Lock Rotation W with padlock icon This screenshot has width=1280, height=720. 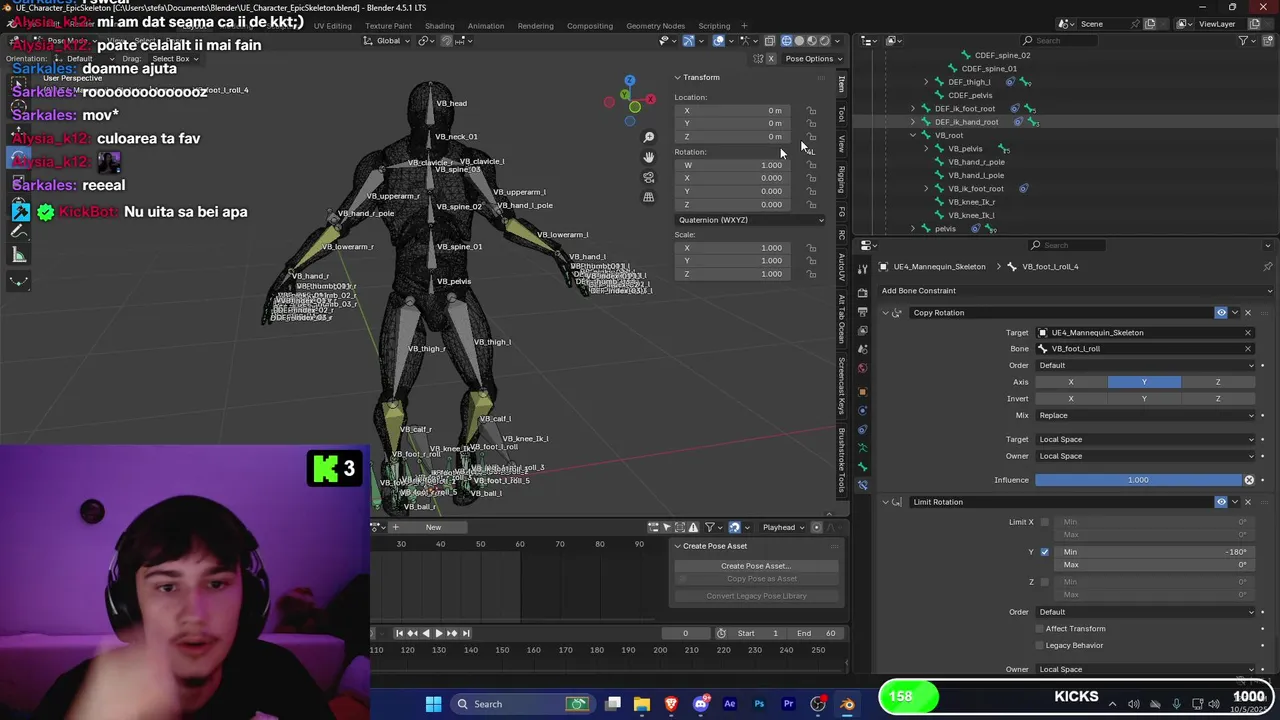(811, 165)
